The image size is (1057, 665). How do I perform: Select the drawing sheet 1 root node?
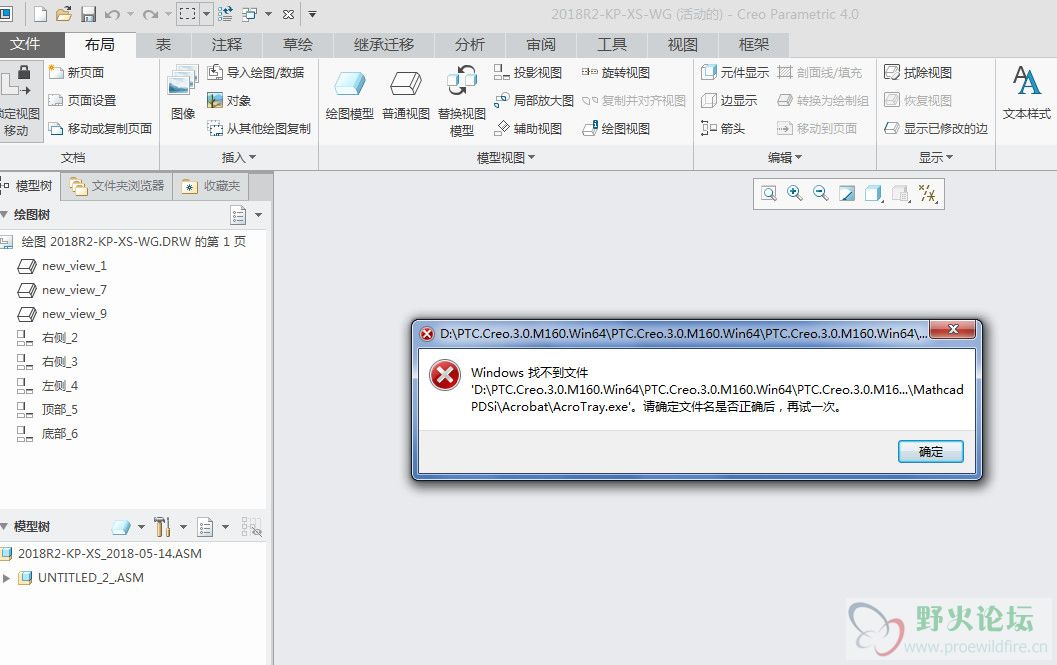point(124,241)
